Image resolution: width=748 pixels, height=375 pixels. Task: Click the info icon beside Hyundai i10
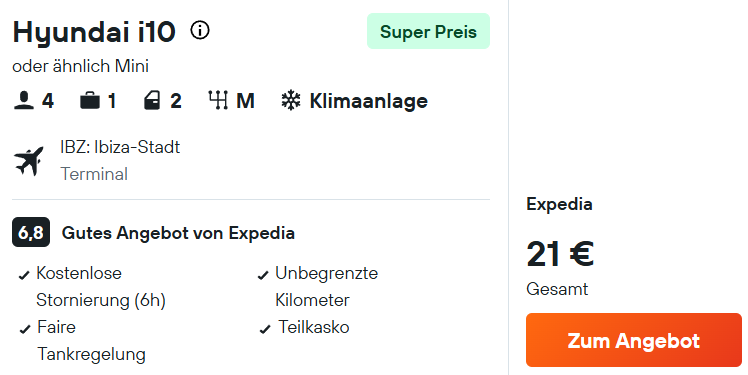coord(200,31)
